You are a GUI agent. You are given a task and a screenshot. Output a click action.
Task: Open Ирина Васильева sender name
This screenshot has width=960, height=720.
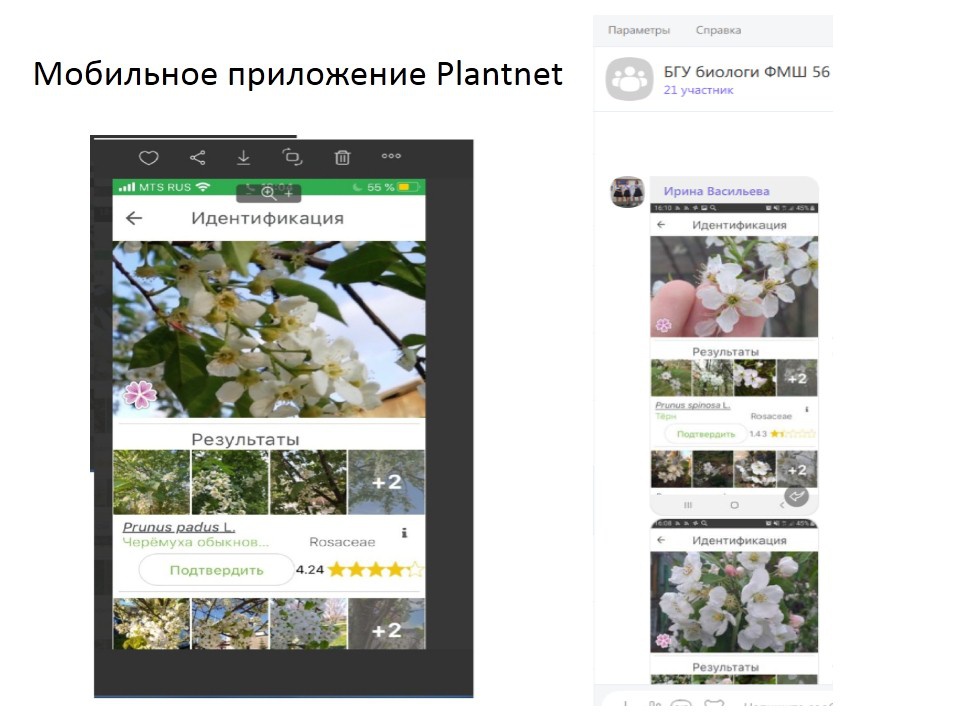point(716,191)
